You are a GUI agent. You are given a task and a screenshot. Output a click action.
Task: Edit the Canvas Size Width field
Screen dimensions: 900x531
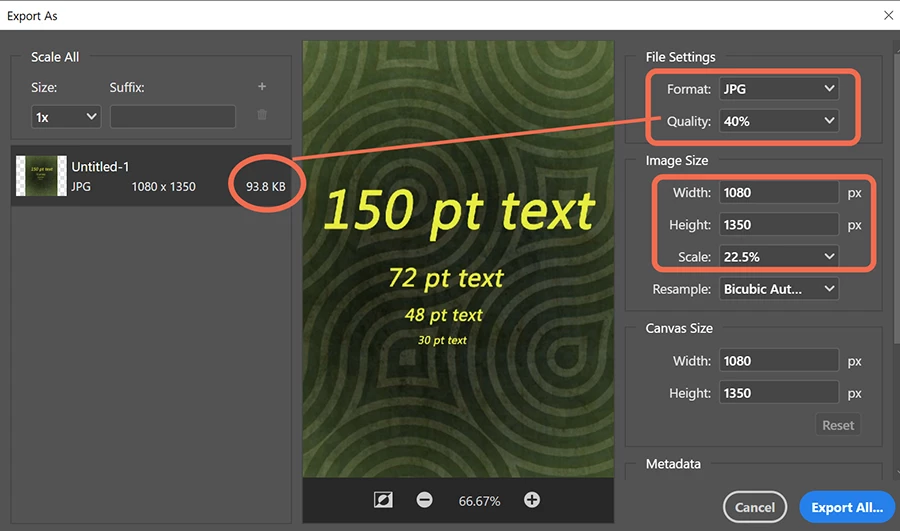[779, 361]
